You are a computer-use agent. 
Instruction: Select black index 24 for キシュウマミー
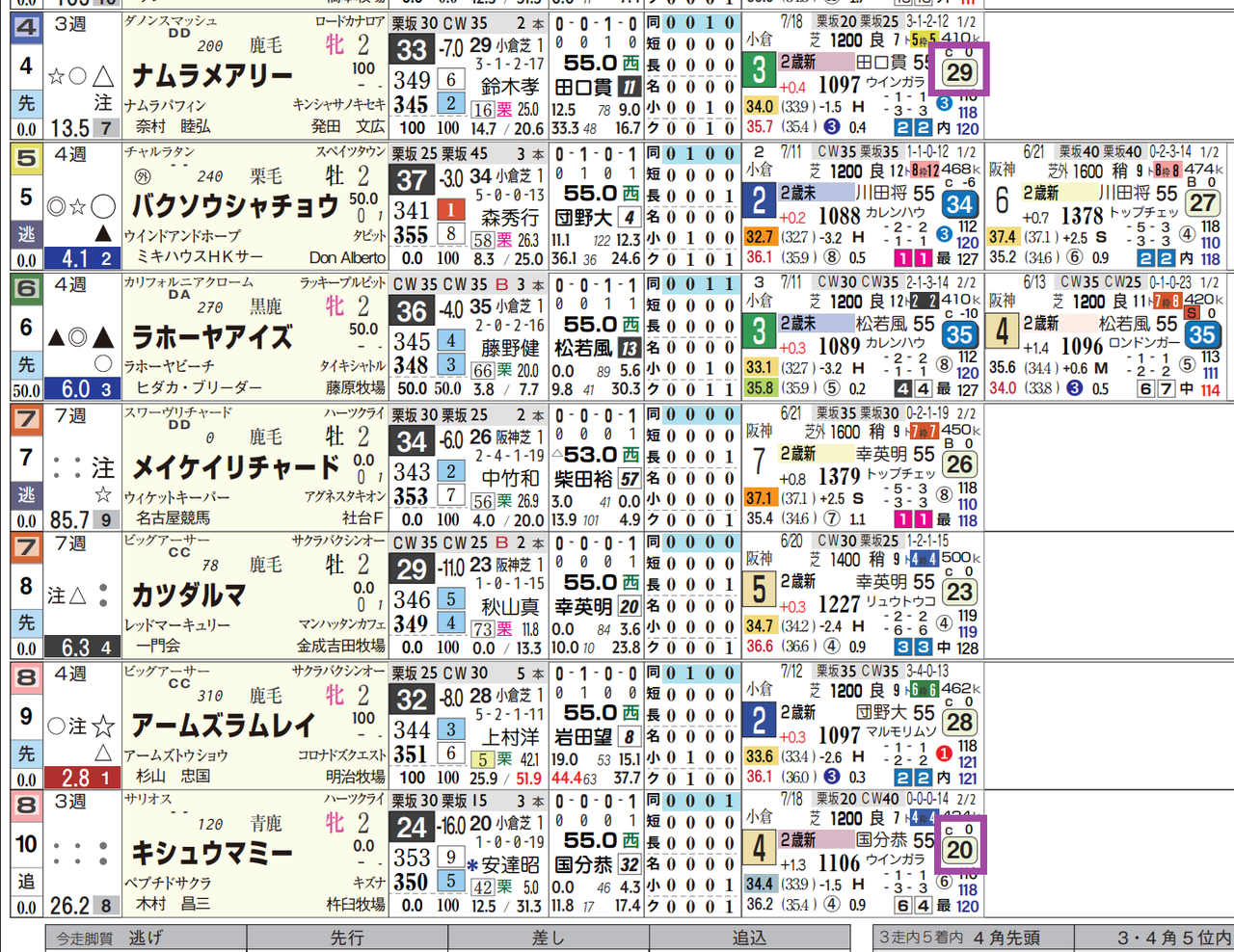click(x=412, y=828)
